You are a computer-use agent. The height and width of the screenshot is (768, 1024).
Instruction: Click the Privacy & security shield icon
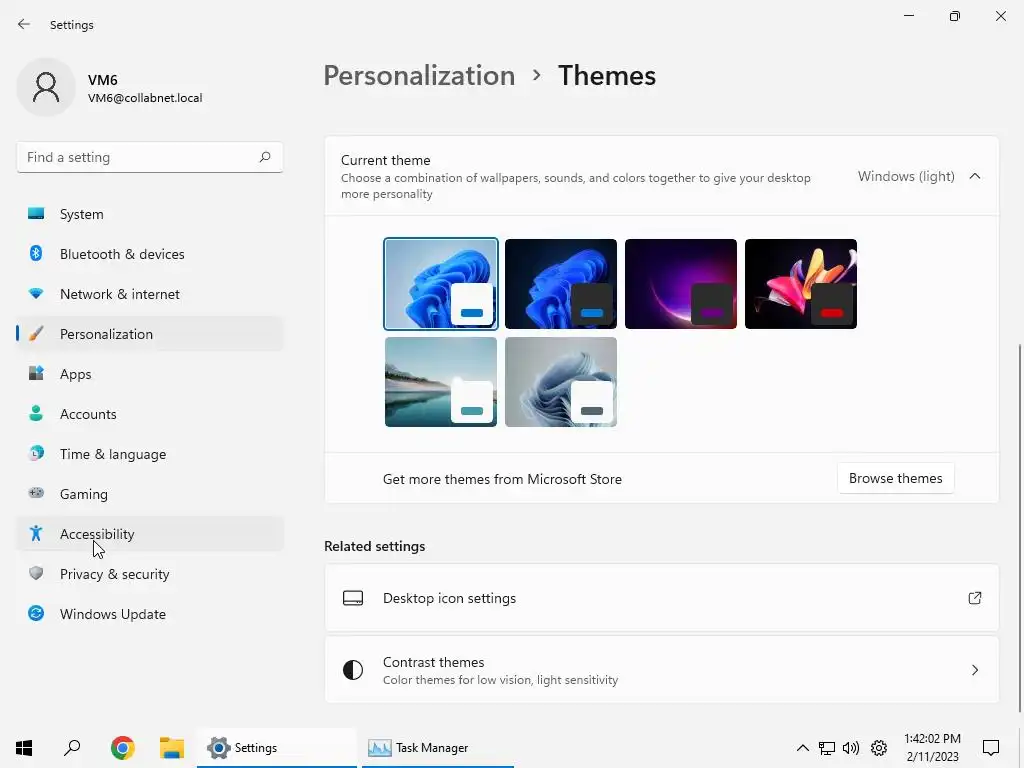click(36, 573)
